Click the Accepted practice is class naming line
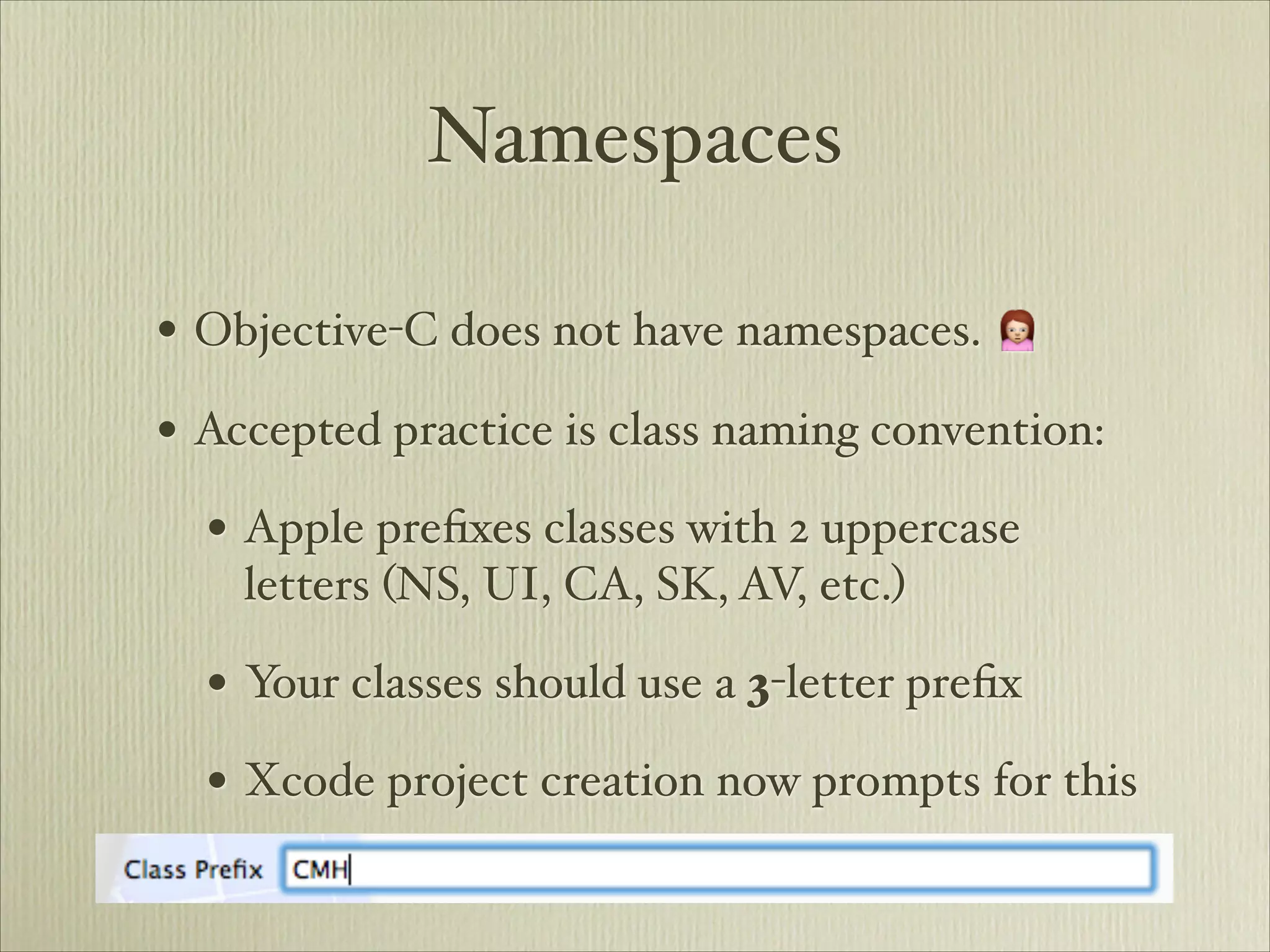This screenshot has width=1270, height=952. pos(649,430)
